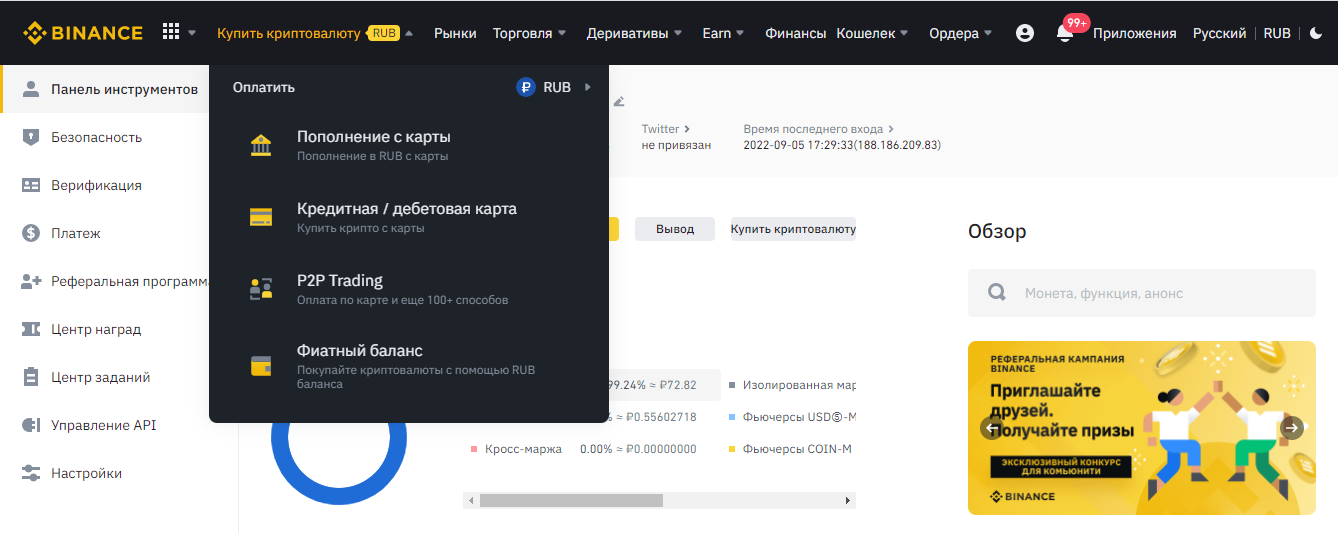The image size is (1338, 533).
Task: Click the Payment dollar icon in sidebar
Action: click(x=30, y=233)
